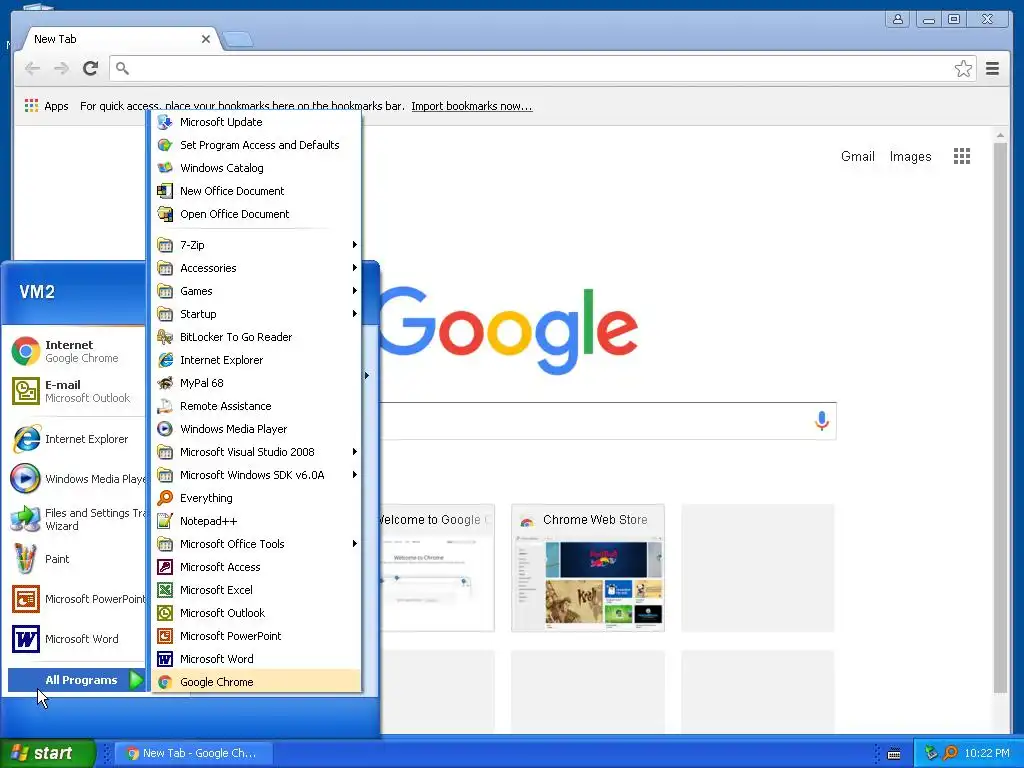The image size is (1024, 768).
Task: Click the Open Office Document icon
Action: click(x=165, y=214)
